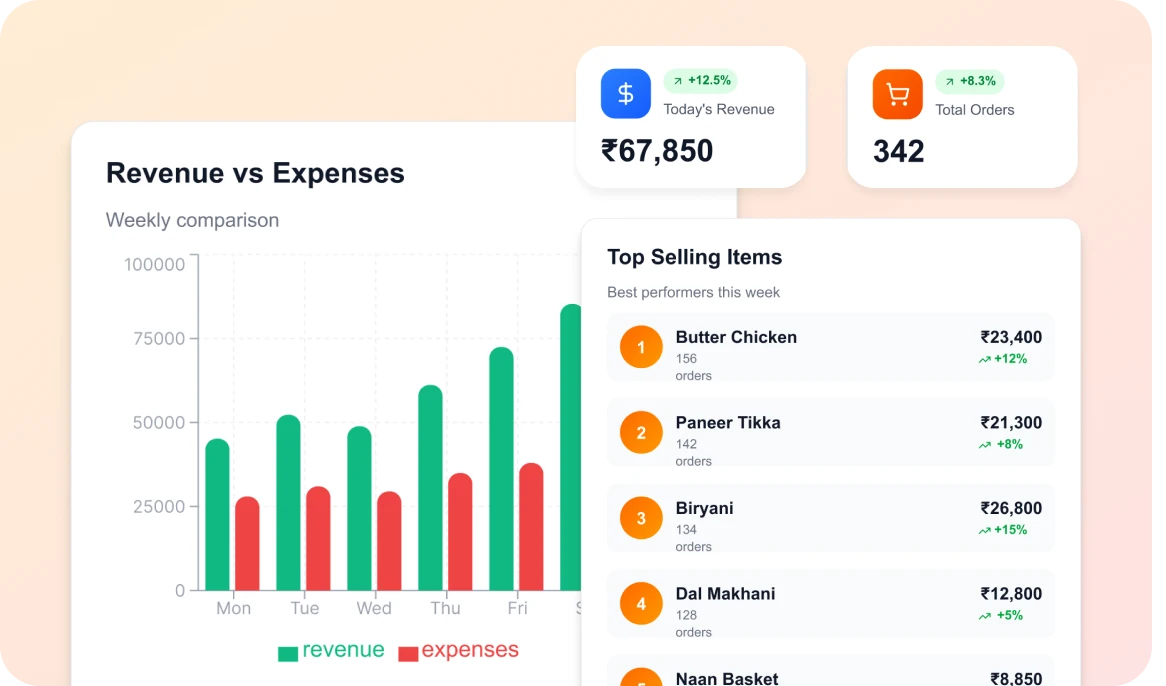Toggle the revenue legend entry
This screenshot has width=1166, height=686.
pyautogui.click(x=331, y=651)
